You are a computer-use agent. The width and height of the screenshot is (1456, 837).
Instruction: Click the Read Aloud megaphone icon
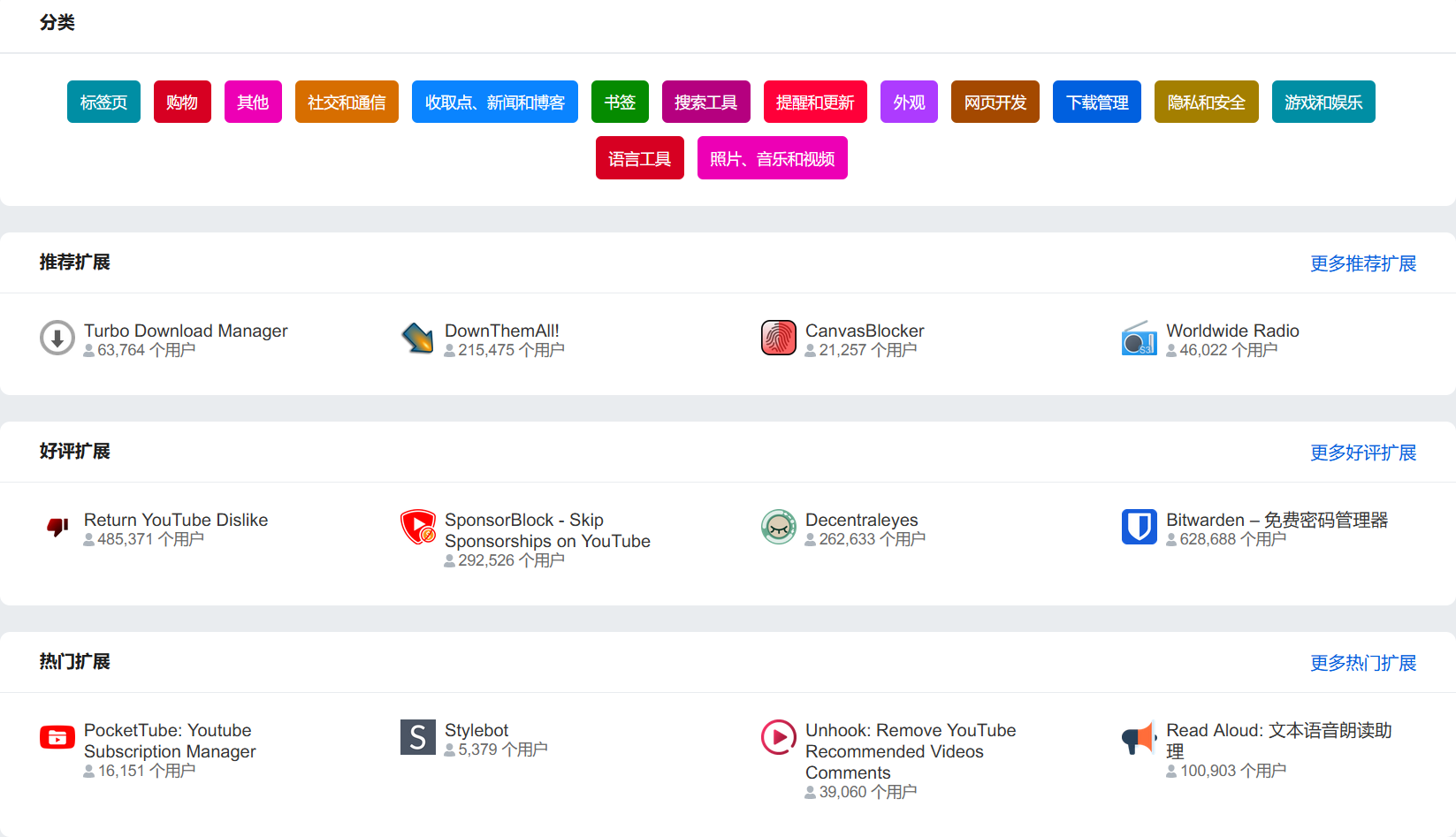click(1139, 737)
